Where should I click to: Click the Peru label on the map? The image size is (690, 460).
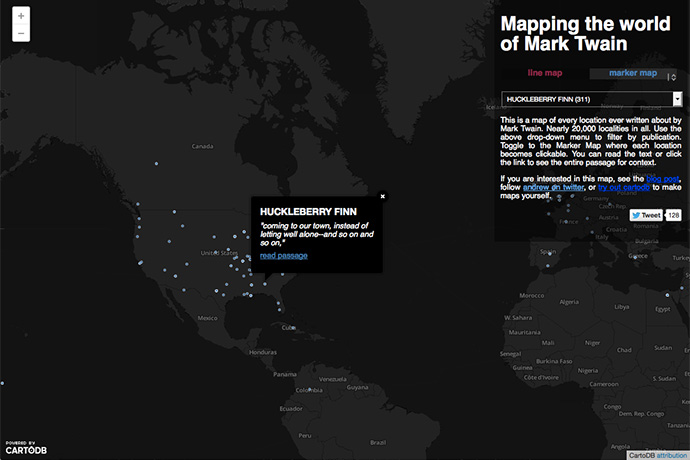click(305, 435)
